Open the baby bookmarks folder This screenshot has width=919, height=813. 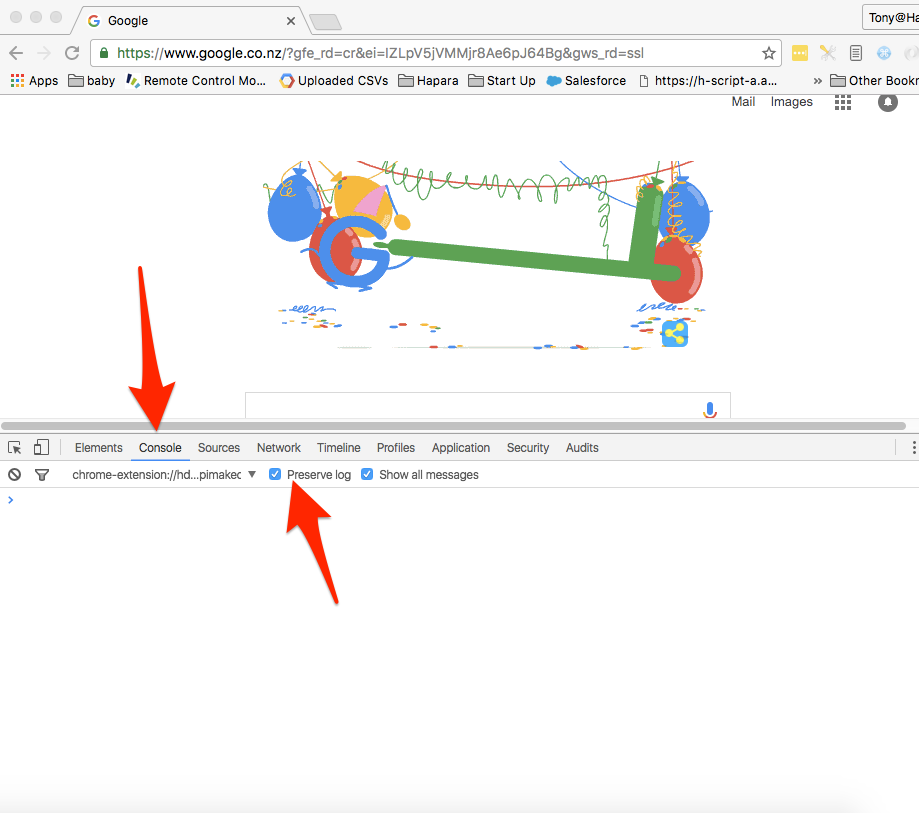(91, 81)
